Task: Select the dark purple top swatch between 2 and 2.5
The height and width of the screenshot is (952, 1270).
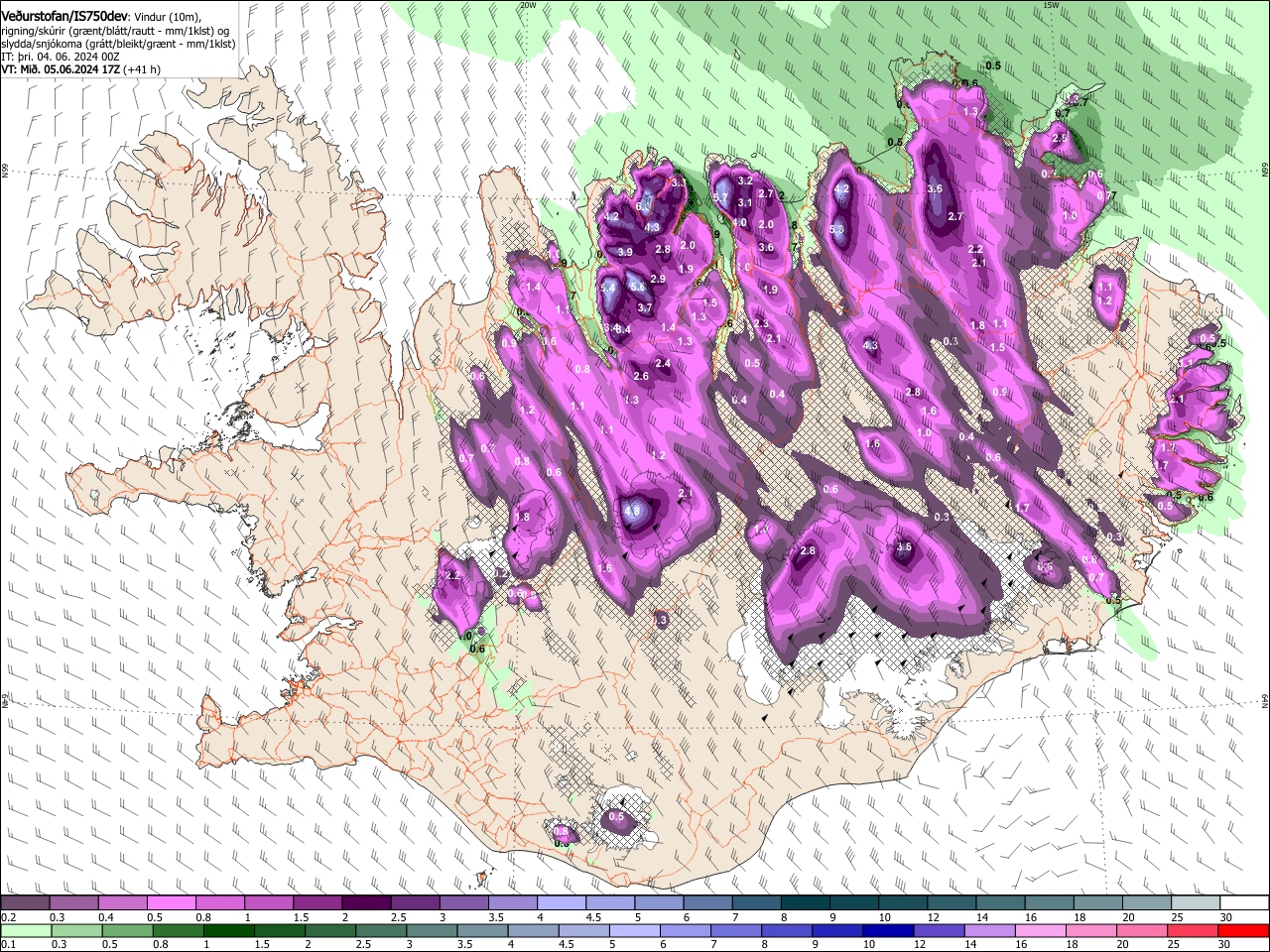Action: coord(364,903)
